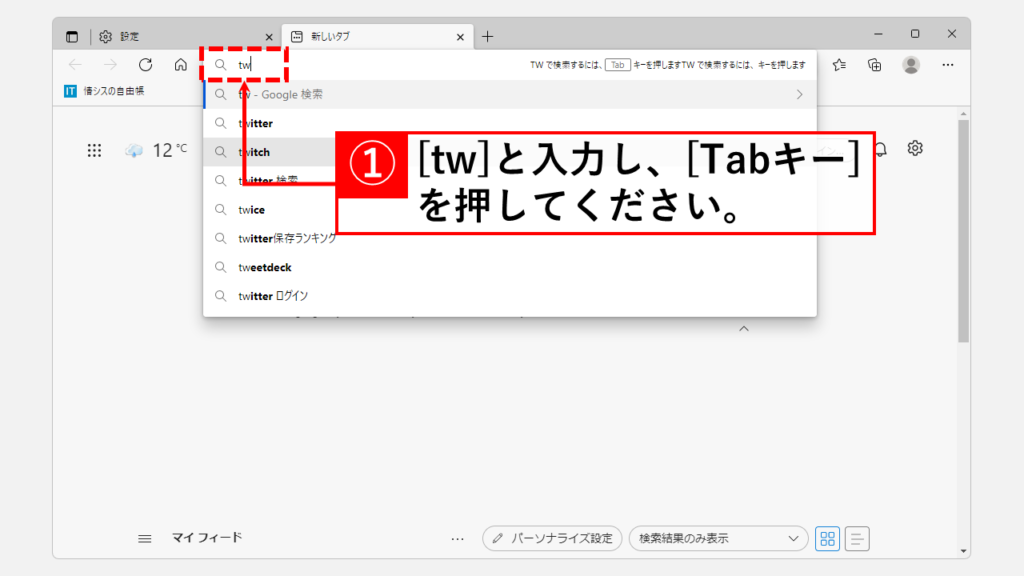Switch the feed to grid view

coord(827,538)
